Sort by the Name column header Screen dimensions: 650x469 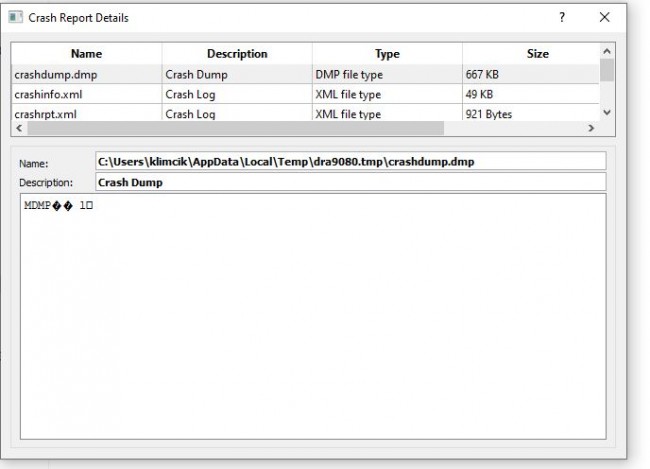(86, 53)
